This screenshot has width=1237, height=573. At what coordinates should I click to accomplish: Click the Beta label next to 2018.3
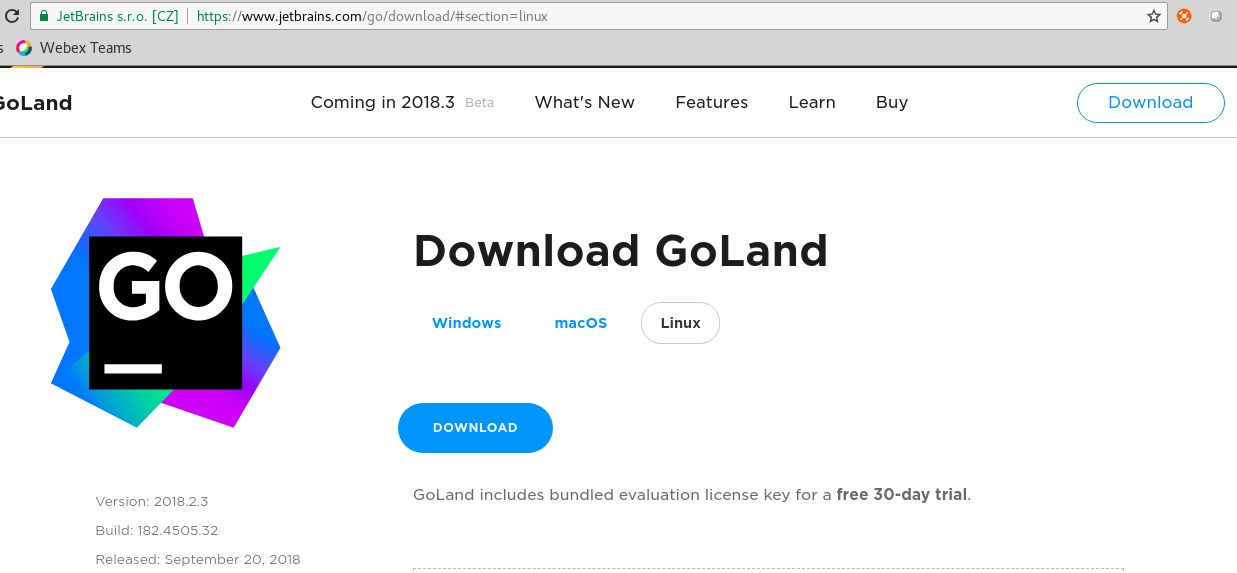tap(480, 103)
